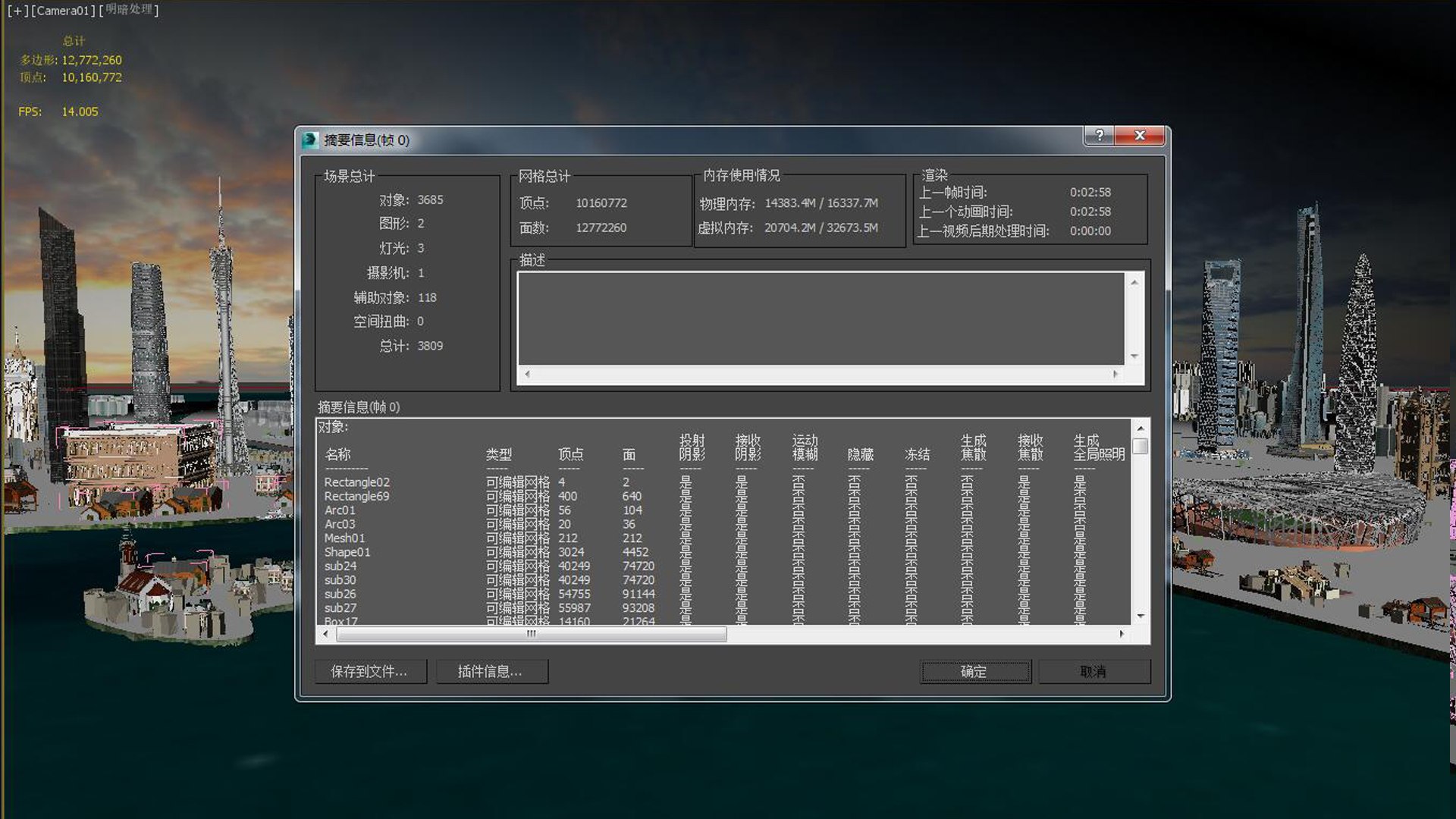Open the viewport shading mode menu
Screen dimensions: 1456x819
pyautogui.click(x=129, y=10)
